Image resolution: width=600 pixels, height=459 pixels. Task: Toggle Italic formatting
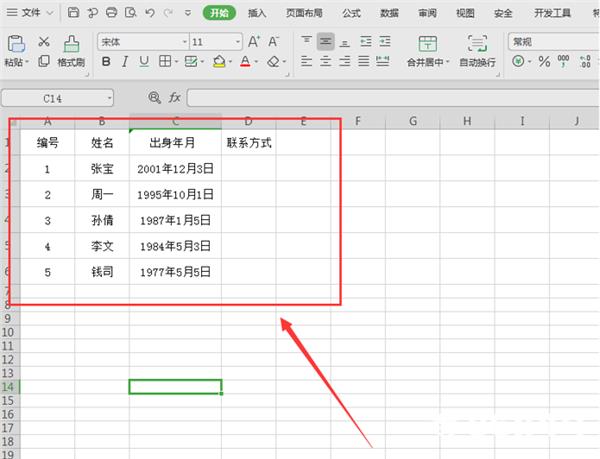coord(125,61)
